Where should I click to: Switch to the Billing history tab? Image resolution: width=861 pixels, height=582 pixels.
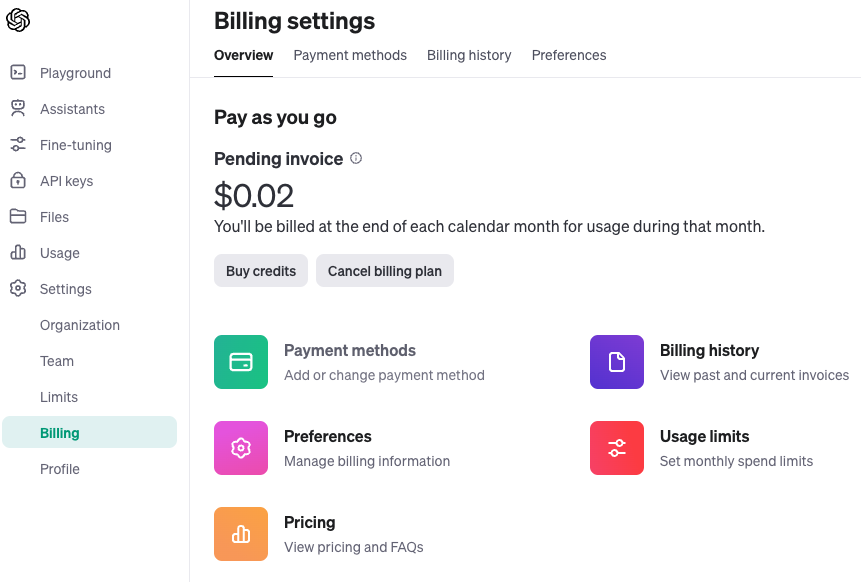469,55
